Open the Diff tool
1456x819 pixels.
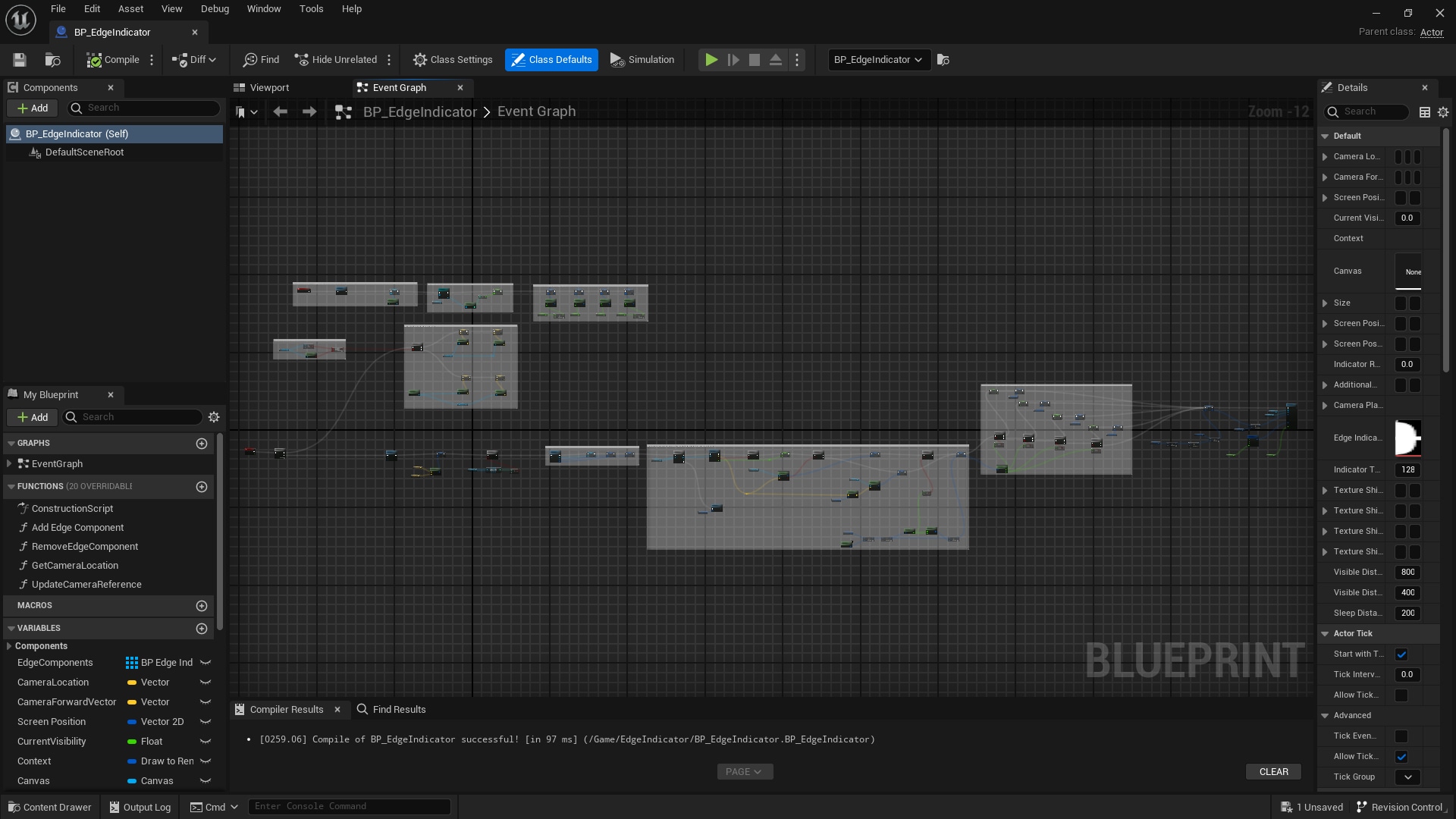click(193, 59)
